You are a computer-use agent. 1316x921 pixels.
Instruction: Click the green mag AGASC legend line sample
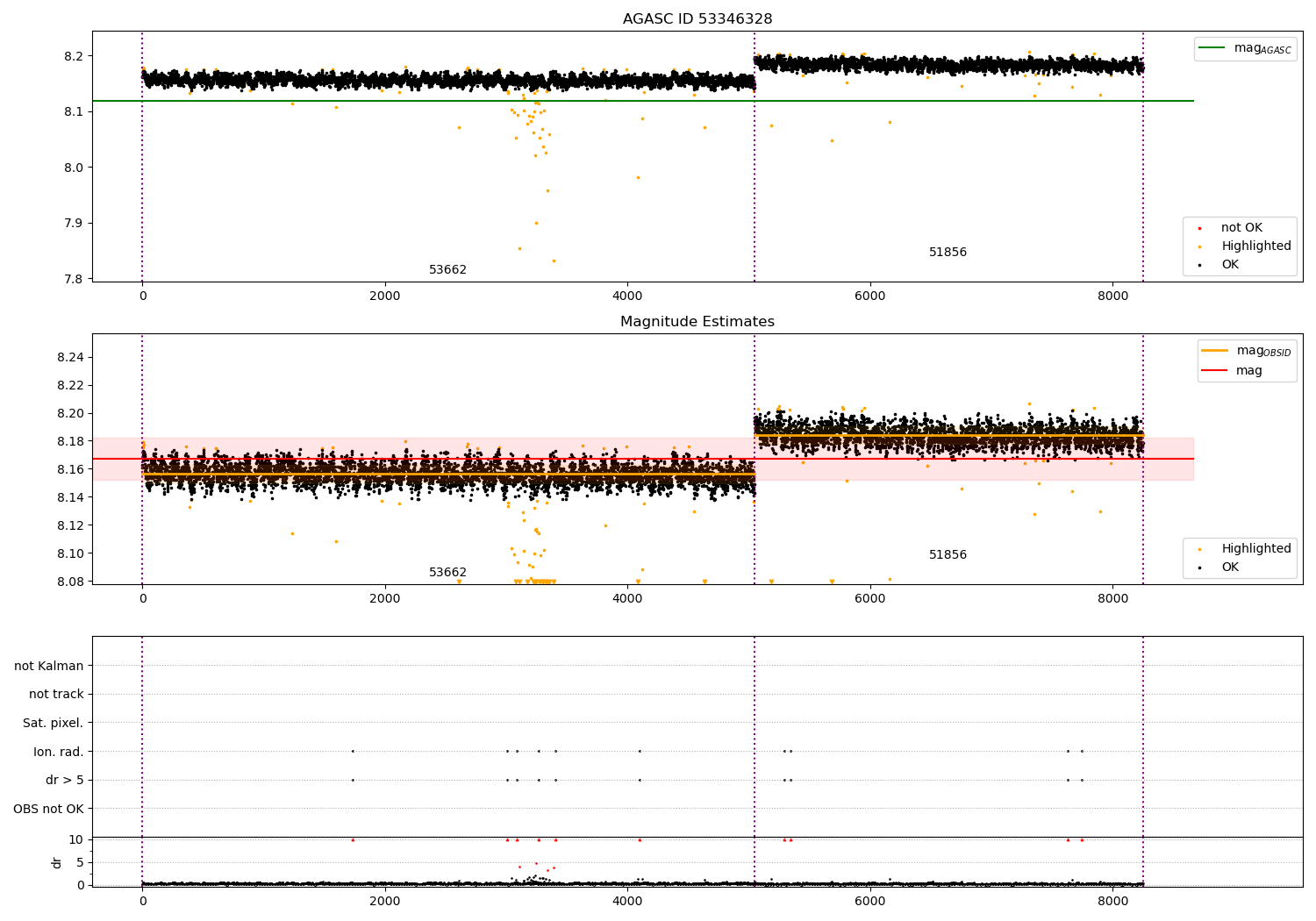pos(1212,48)
